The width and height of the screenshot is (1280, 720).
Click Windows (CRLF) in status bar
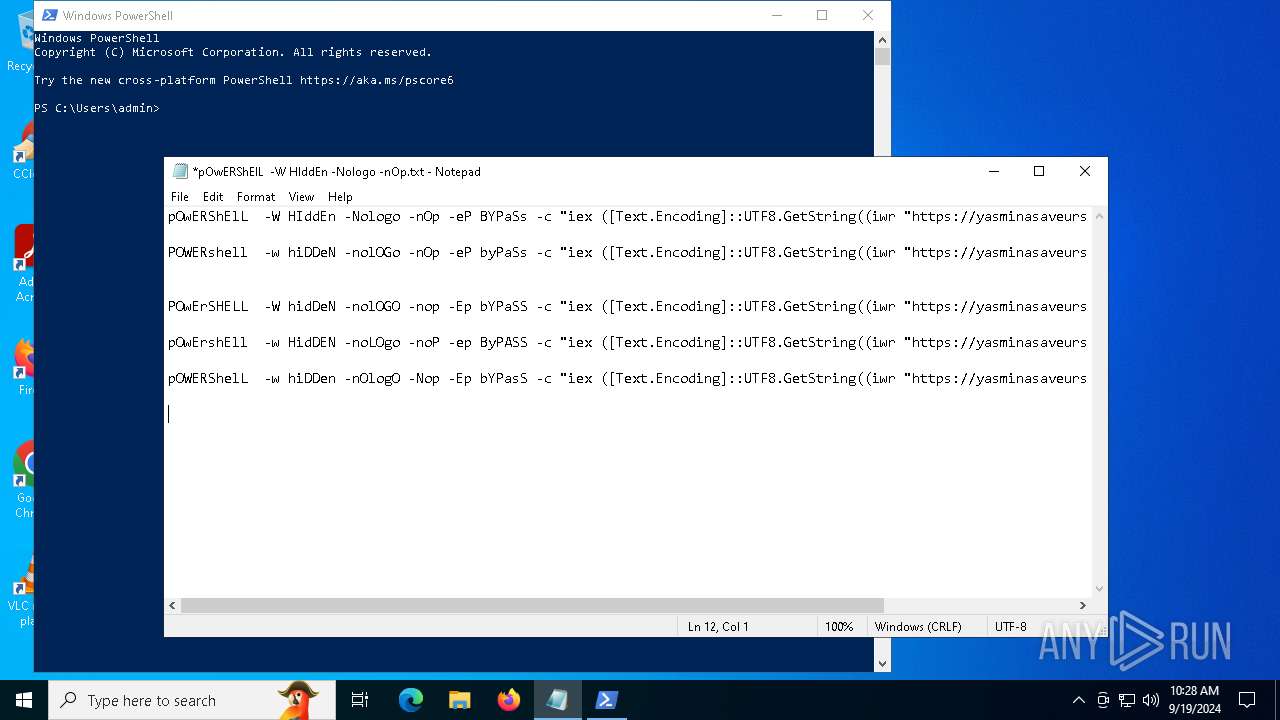(918, 627)
